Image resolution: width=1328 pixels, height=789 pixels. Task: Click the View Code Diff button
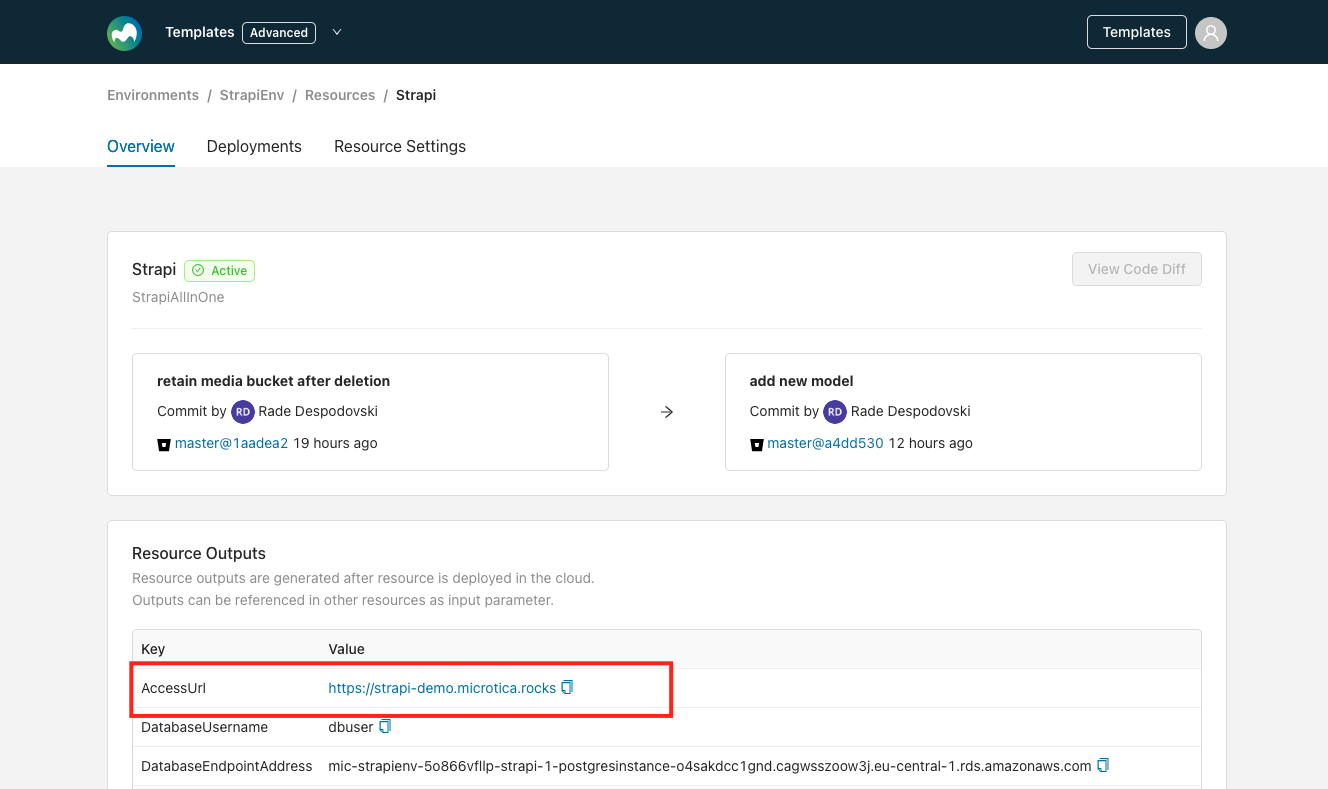click(1137, 269)
